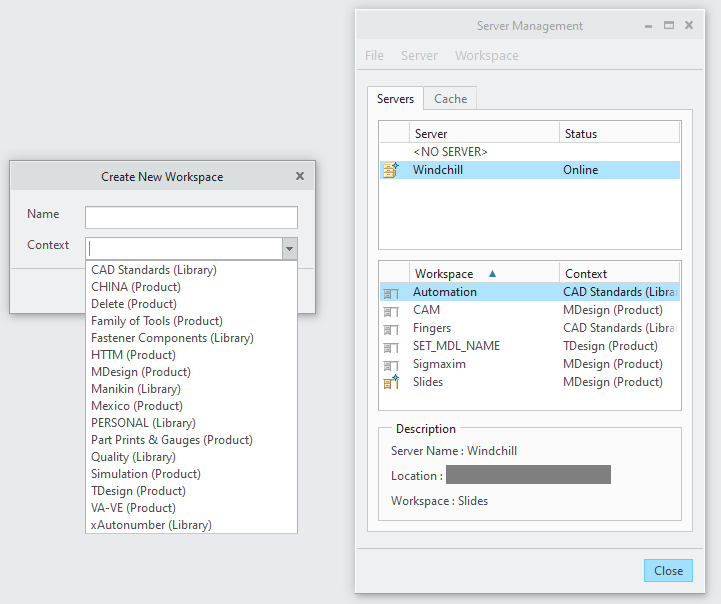Select the <NO SERVER> row

[450, 152]
